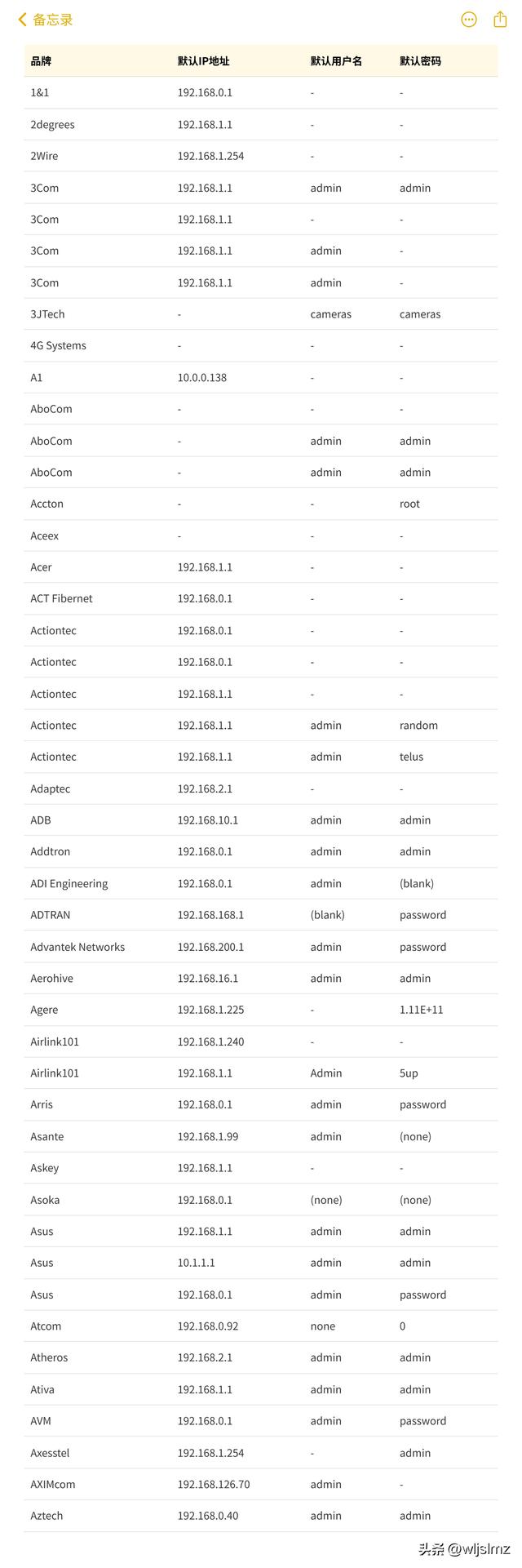Screen dimensions: 522x1568
Task: Tap the Advantek Networks brand cell
Action: [77, 947]
